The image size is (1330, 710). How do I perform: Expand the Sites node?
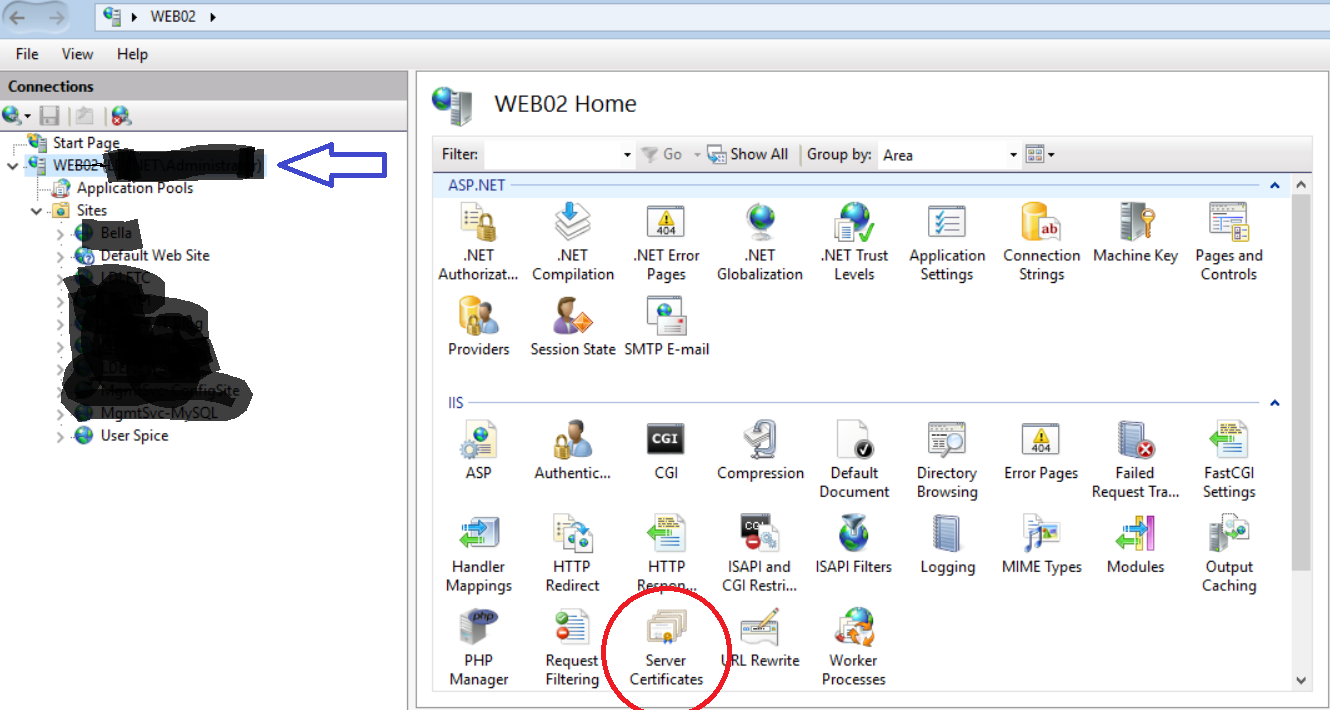click(x=36, y=210)
